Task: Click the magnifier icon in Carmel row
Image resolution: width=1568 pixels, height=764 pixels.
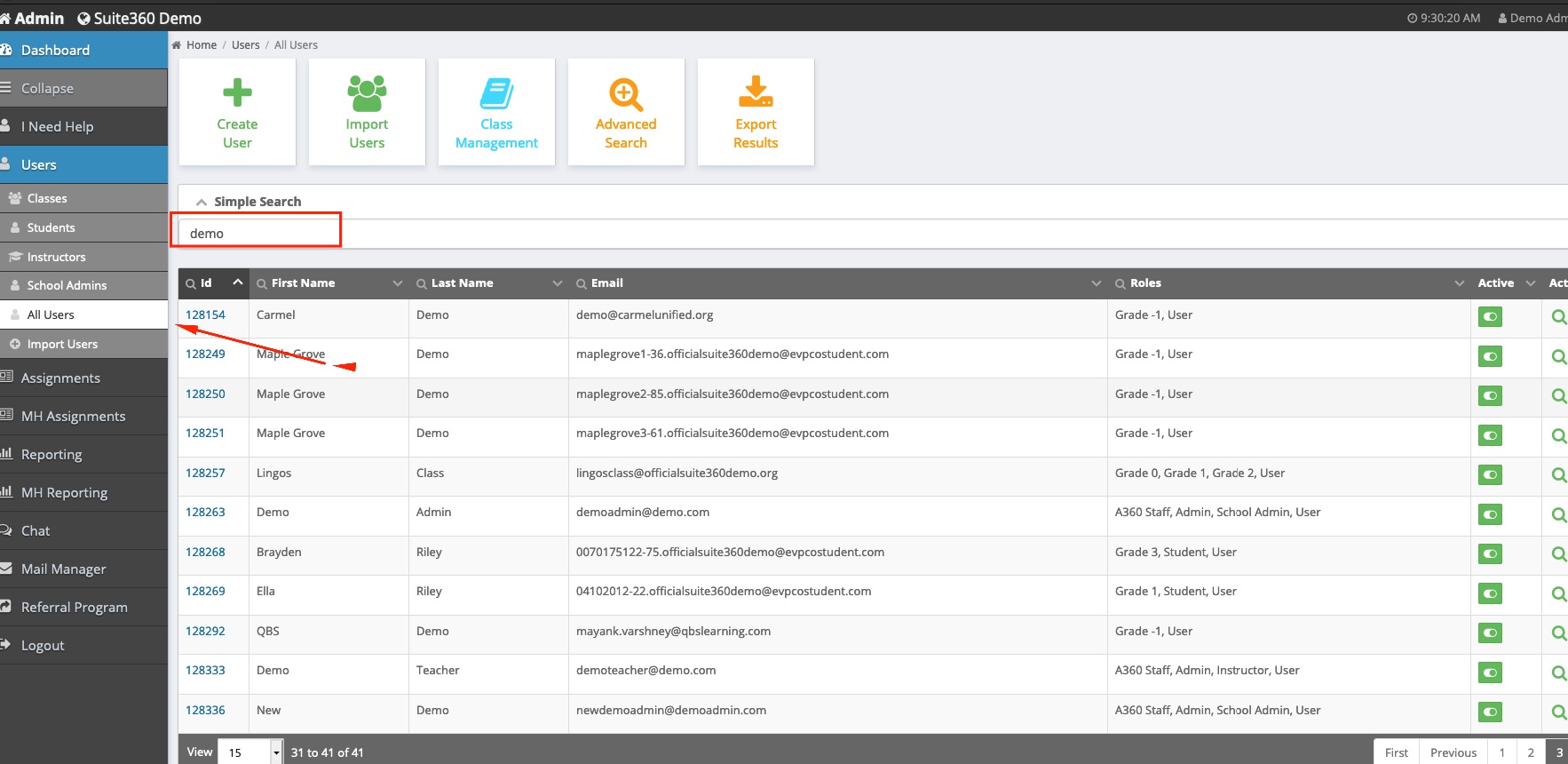Action: pos(1558,317)
